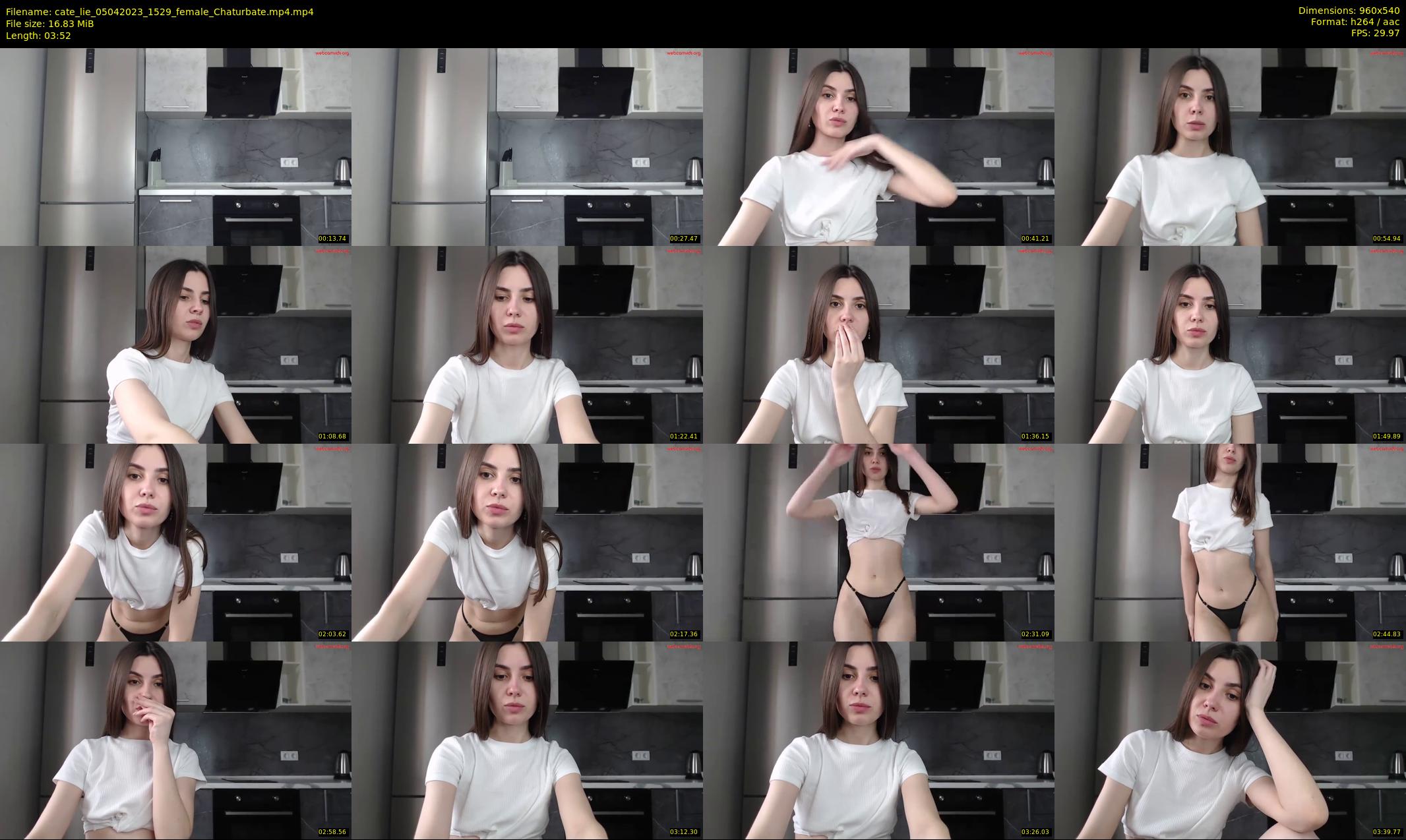Click the 02:44.83 timestamp label
The image size is (1406, 840).
pos(1386,634)
